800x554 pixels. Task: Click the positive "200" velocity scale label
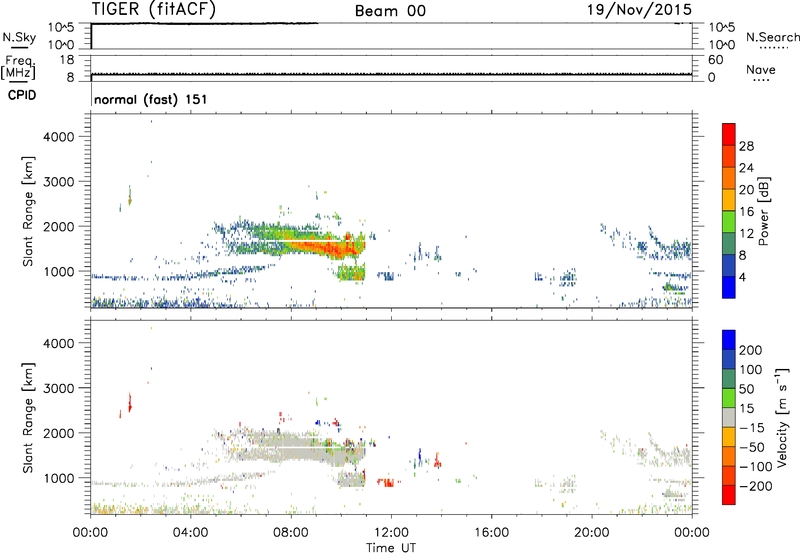tap(751, 350)
